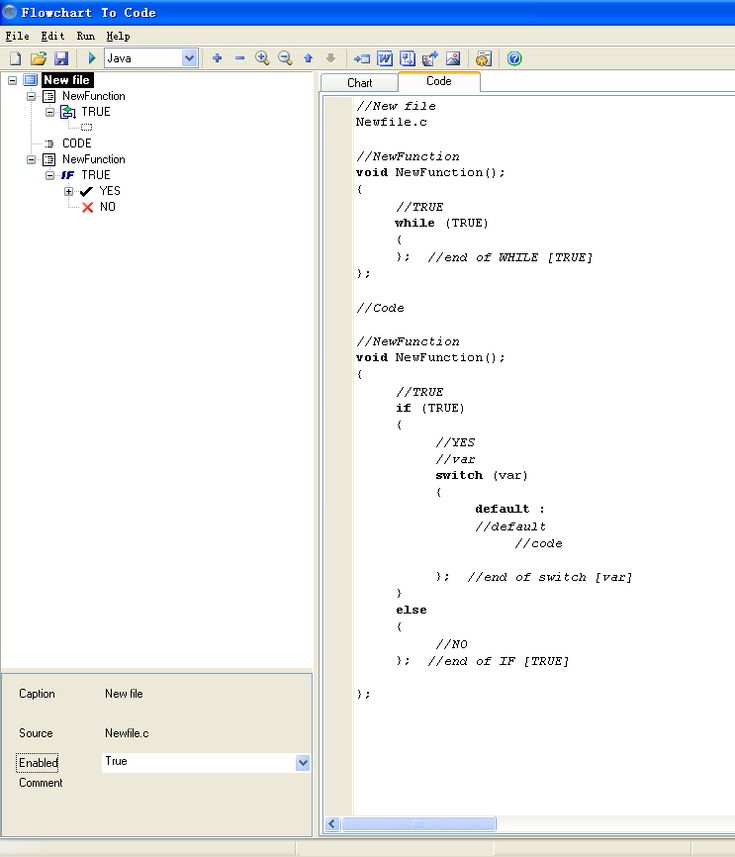The height and width of the screenshot is (857, 735).
Task: Click the horizontal scrollbar thumb in the code pane
Action: [419, 824]
